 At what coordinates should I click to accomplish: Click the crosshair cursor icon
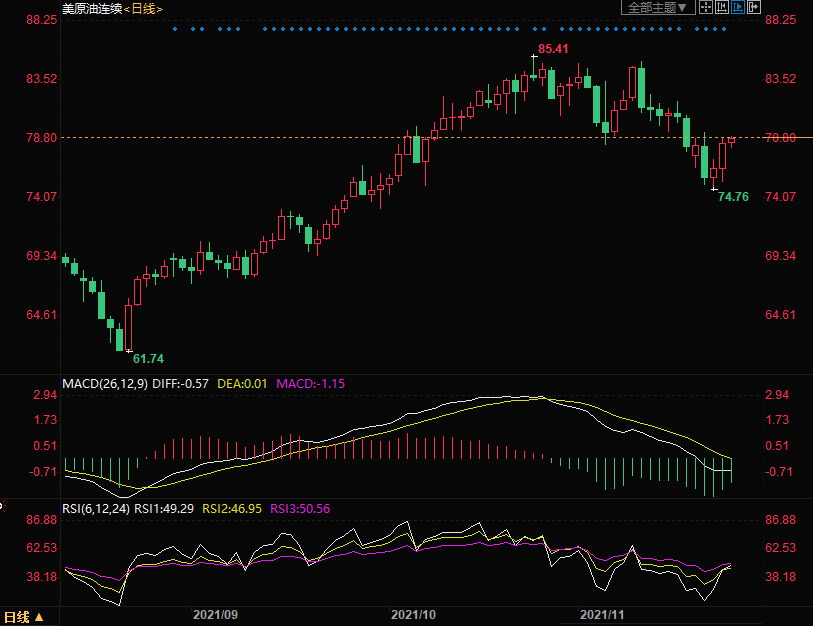(705, 8)
